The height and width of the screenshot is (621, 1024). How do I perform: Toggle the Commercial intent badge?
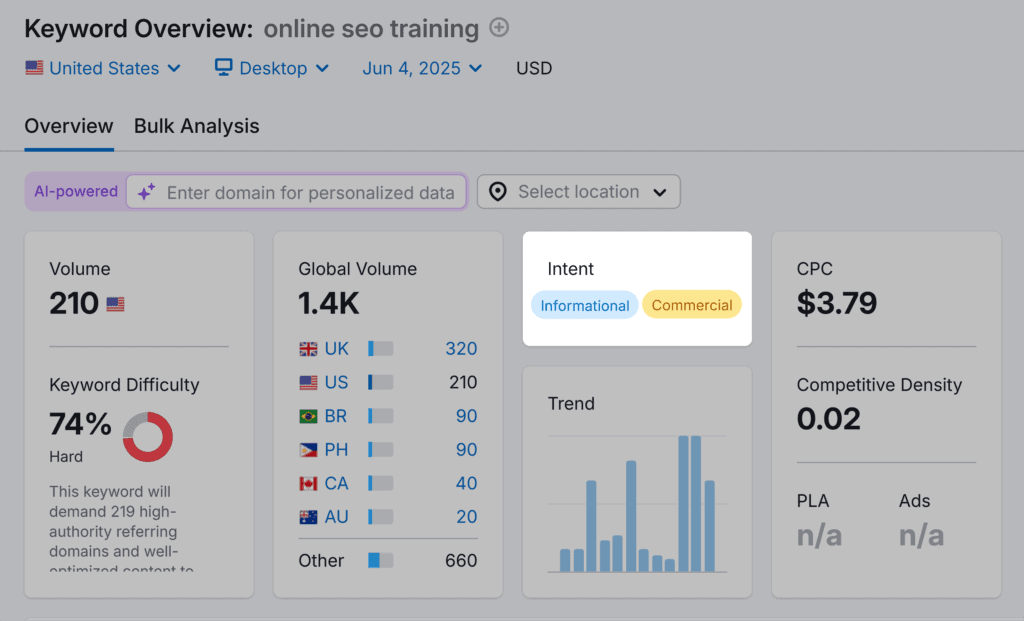tap(692, 305)
